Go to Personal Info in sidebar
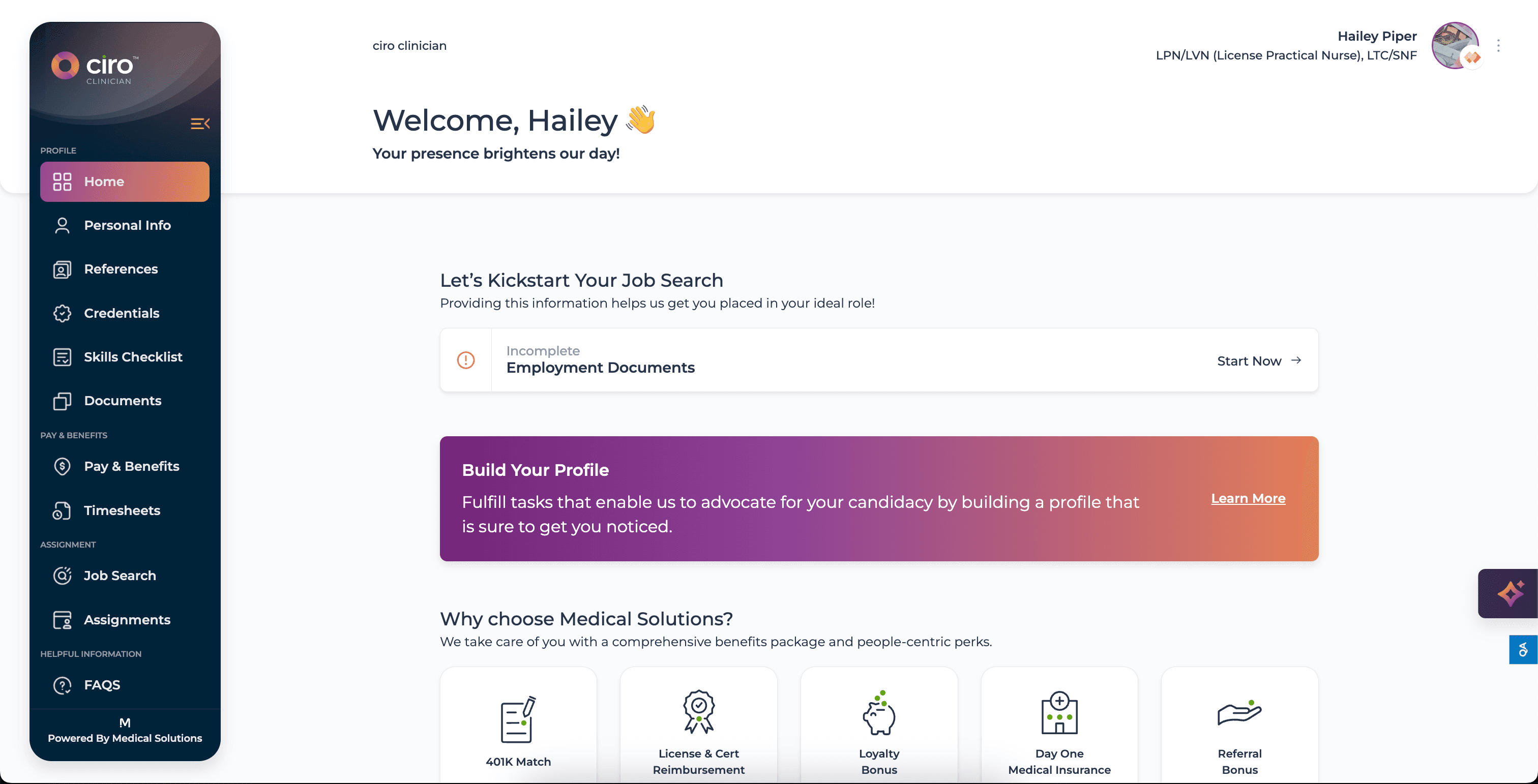Viewport: 1538px width, 784px height. pyautogui.click(x=127, y=225)
